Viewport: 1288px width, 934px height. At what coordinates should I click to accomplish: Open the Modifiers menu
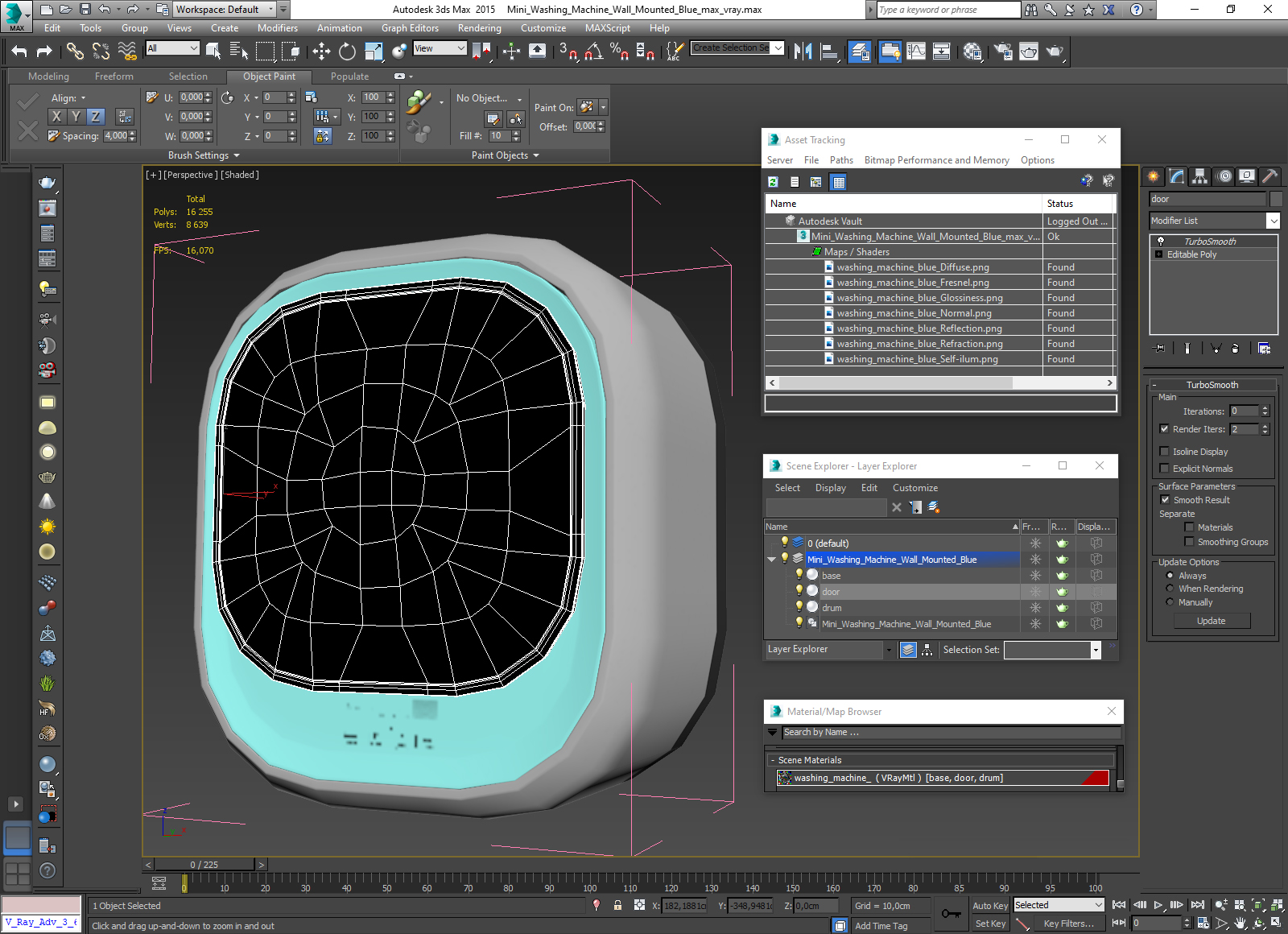278,28
